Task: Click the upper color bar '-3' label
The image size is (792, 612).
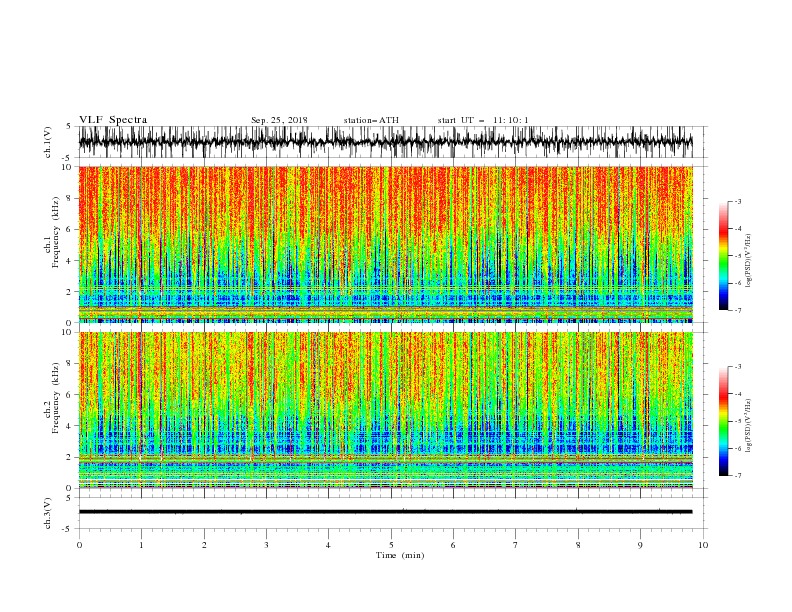Action: [737, 201]
